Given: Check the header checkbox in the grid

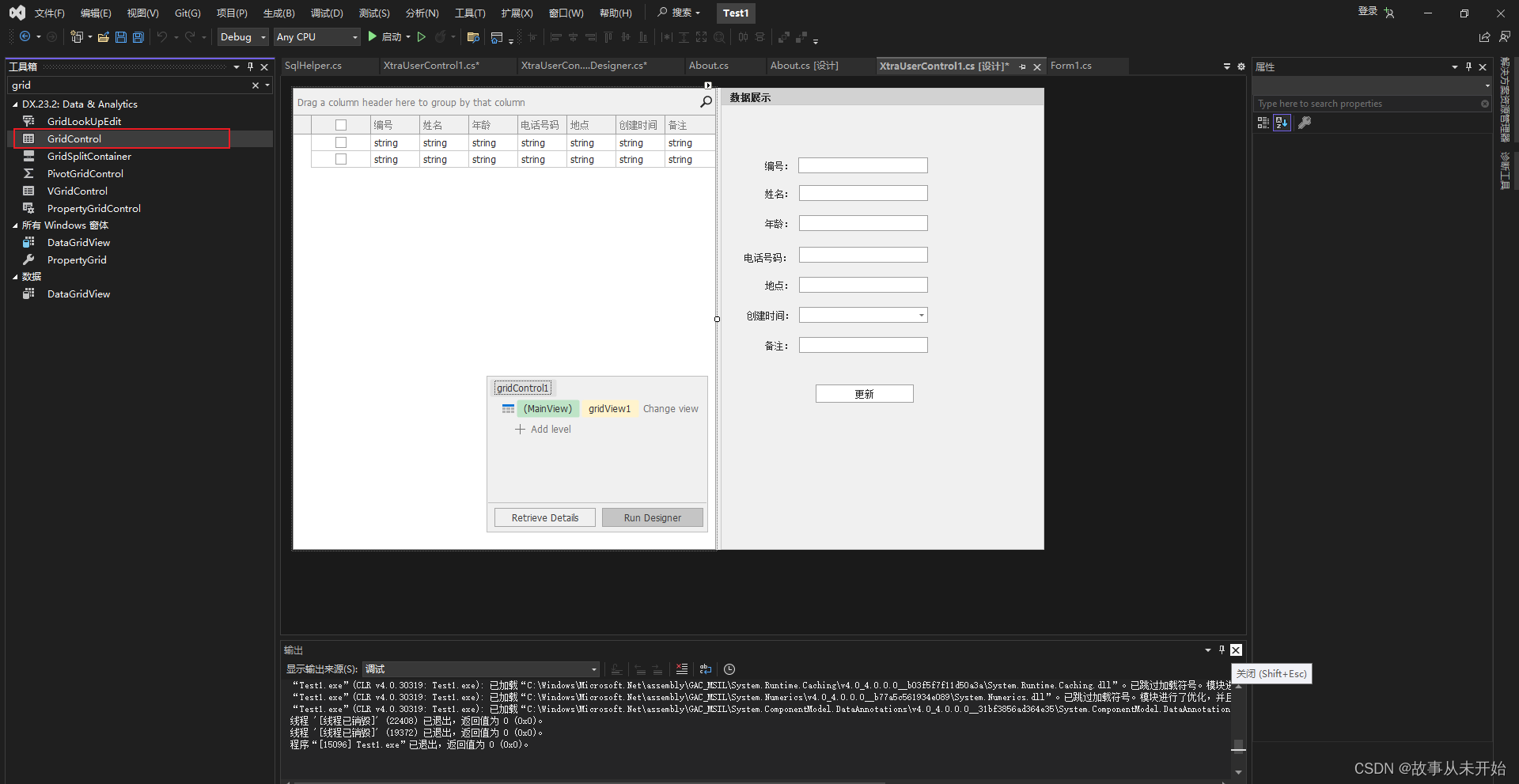Looking at the screenshot, I should tap(340, 124).
